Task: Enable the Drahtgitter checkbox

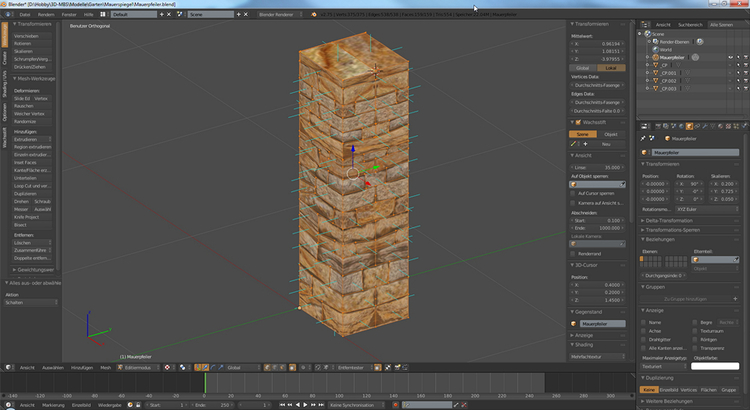Action: click(644, 340)
